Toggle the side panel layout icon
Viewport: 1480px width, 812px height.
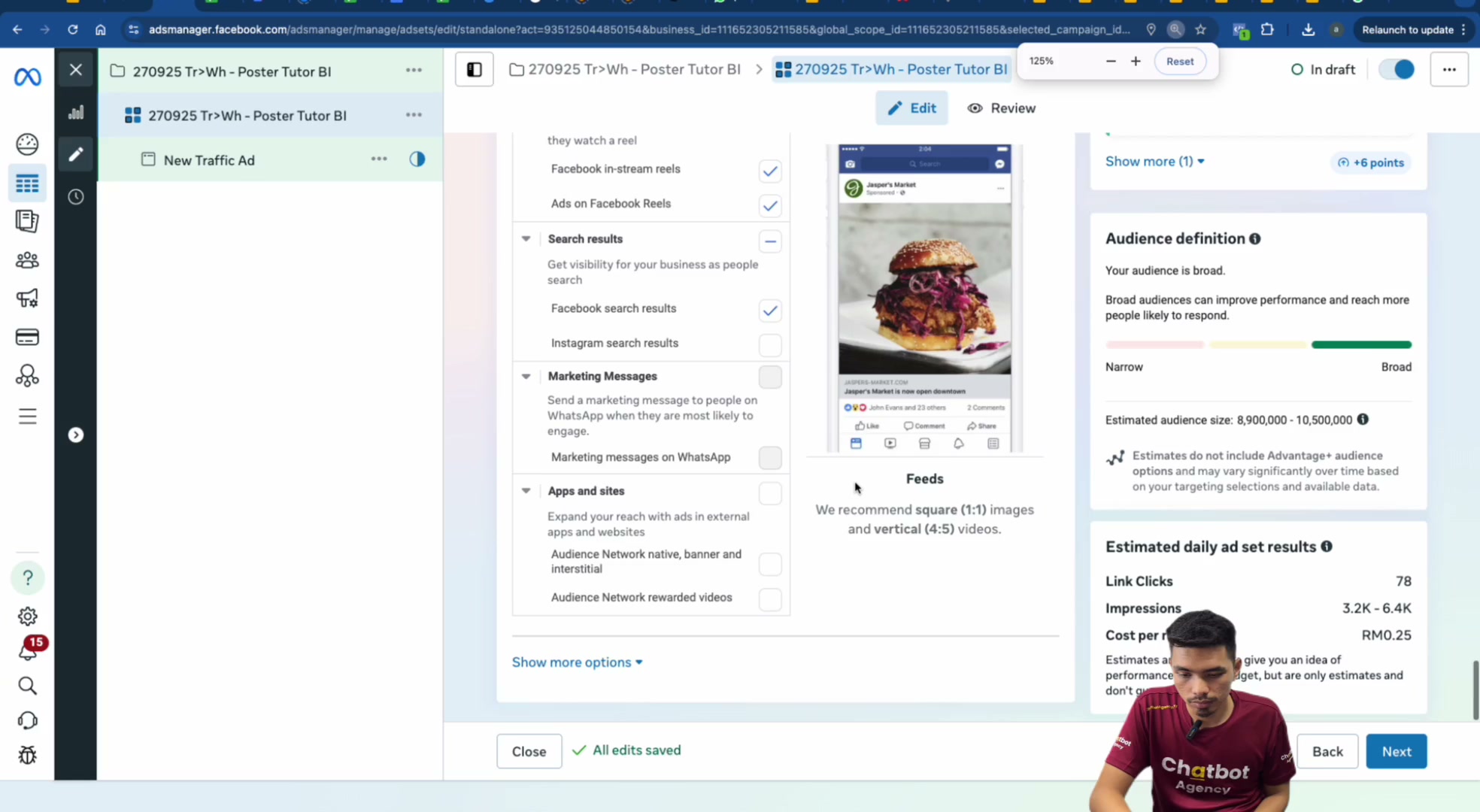point(475,69)
